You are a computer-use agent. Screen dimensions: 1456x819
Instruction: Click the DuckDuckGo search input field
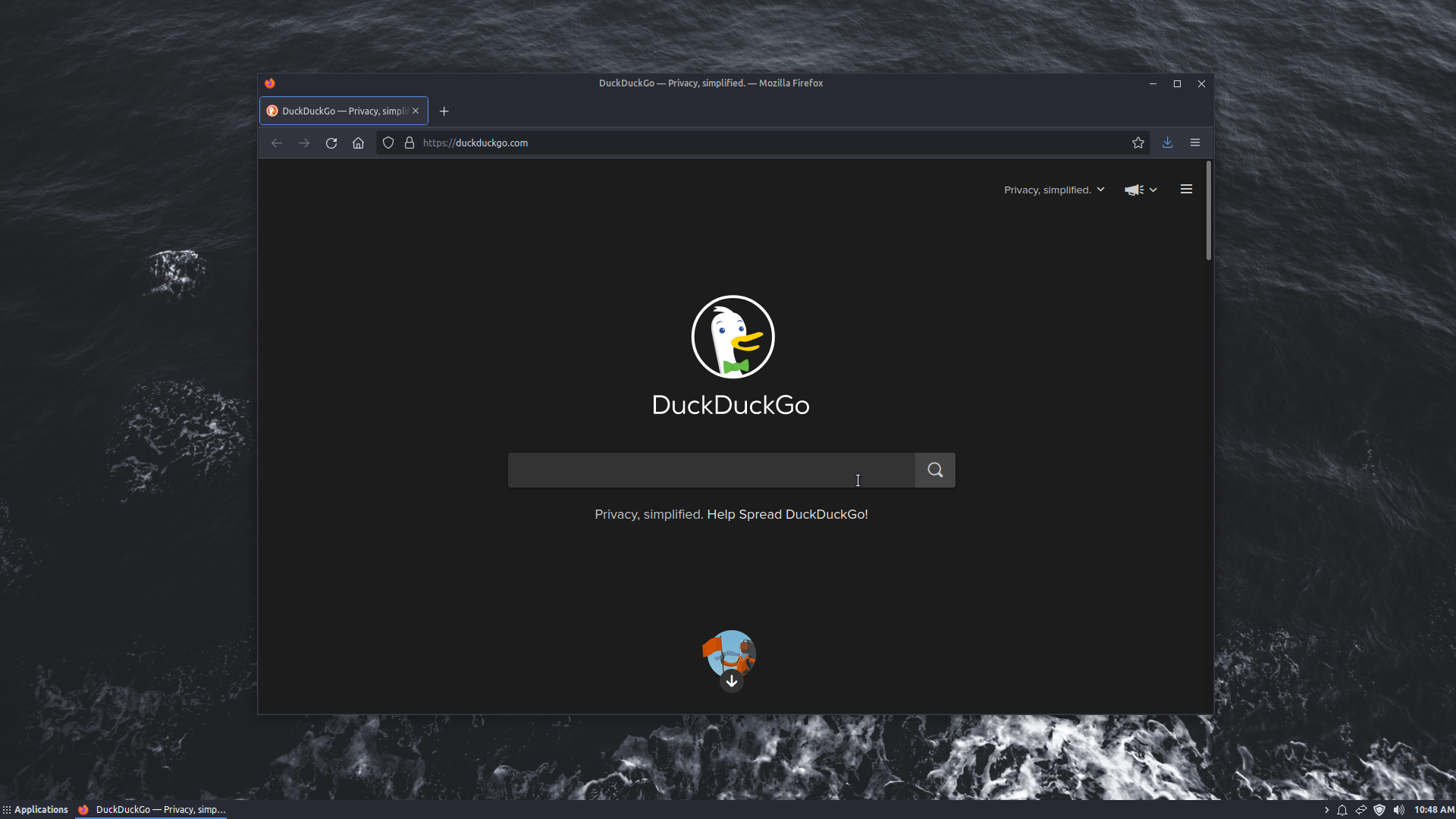pos(711,470)
